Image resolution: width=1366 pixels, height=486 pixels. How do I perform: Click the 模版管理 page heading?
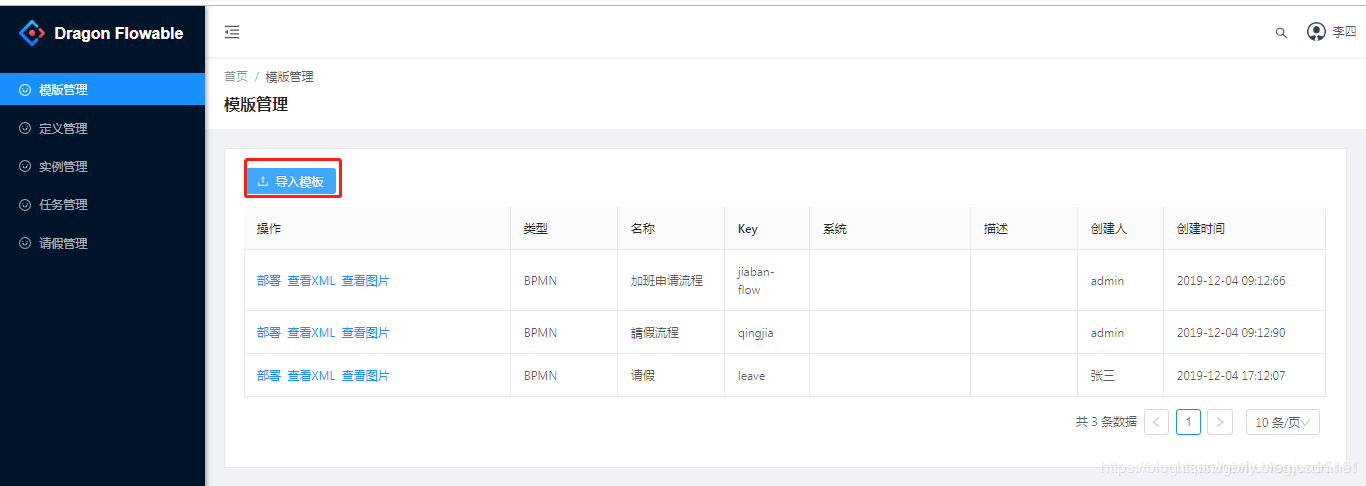click(x=256, y=104)
